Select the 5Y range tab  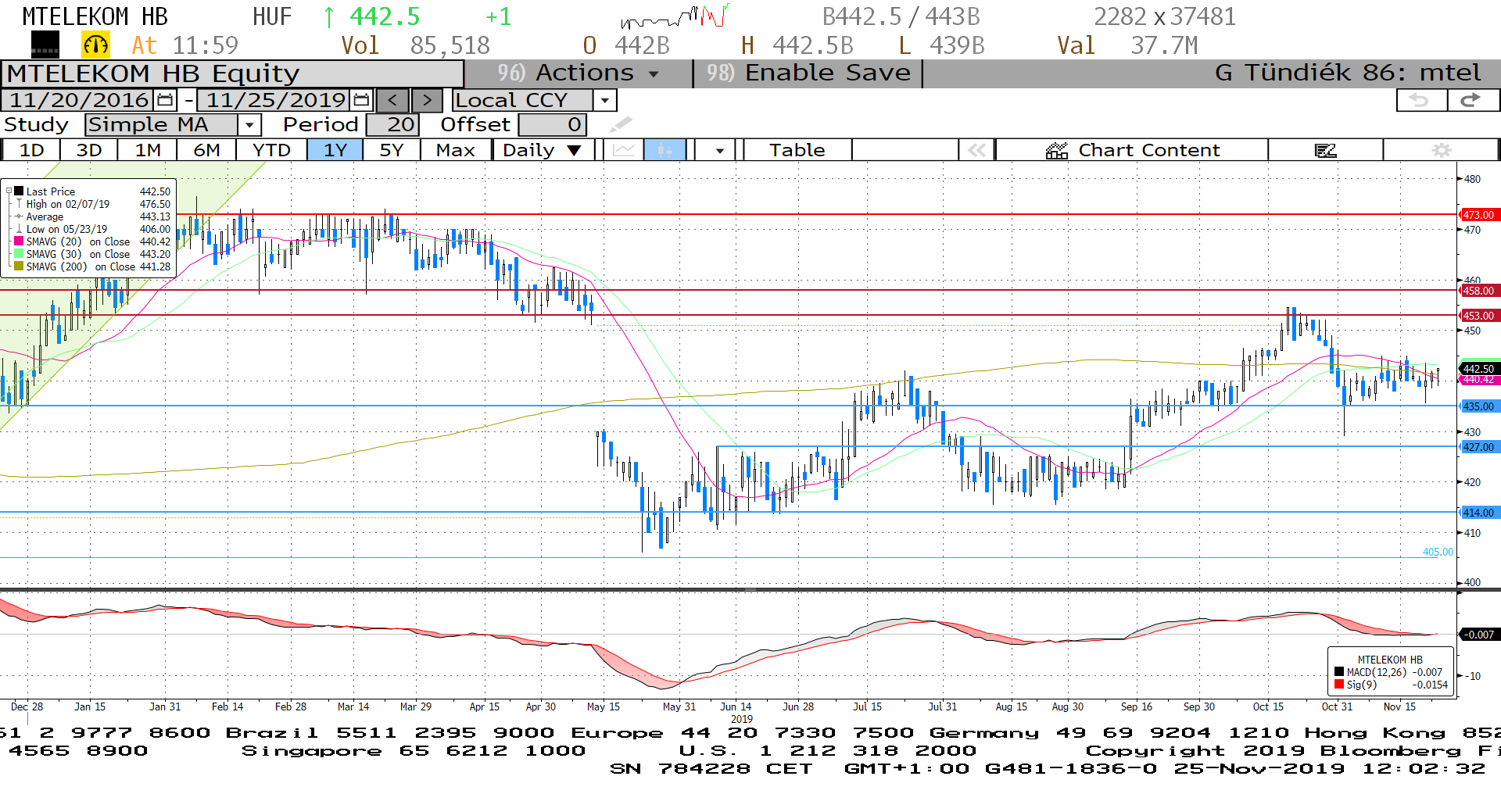[x=392, y=150]
